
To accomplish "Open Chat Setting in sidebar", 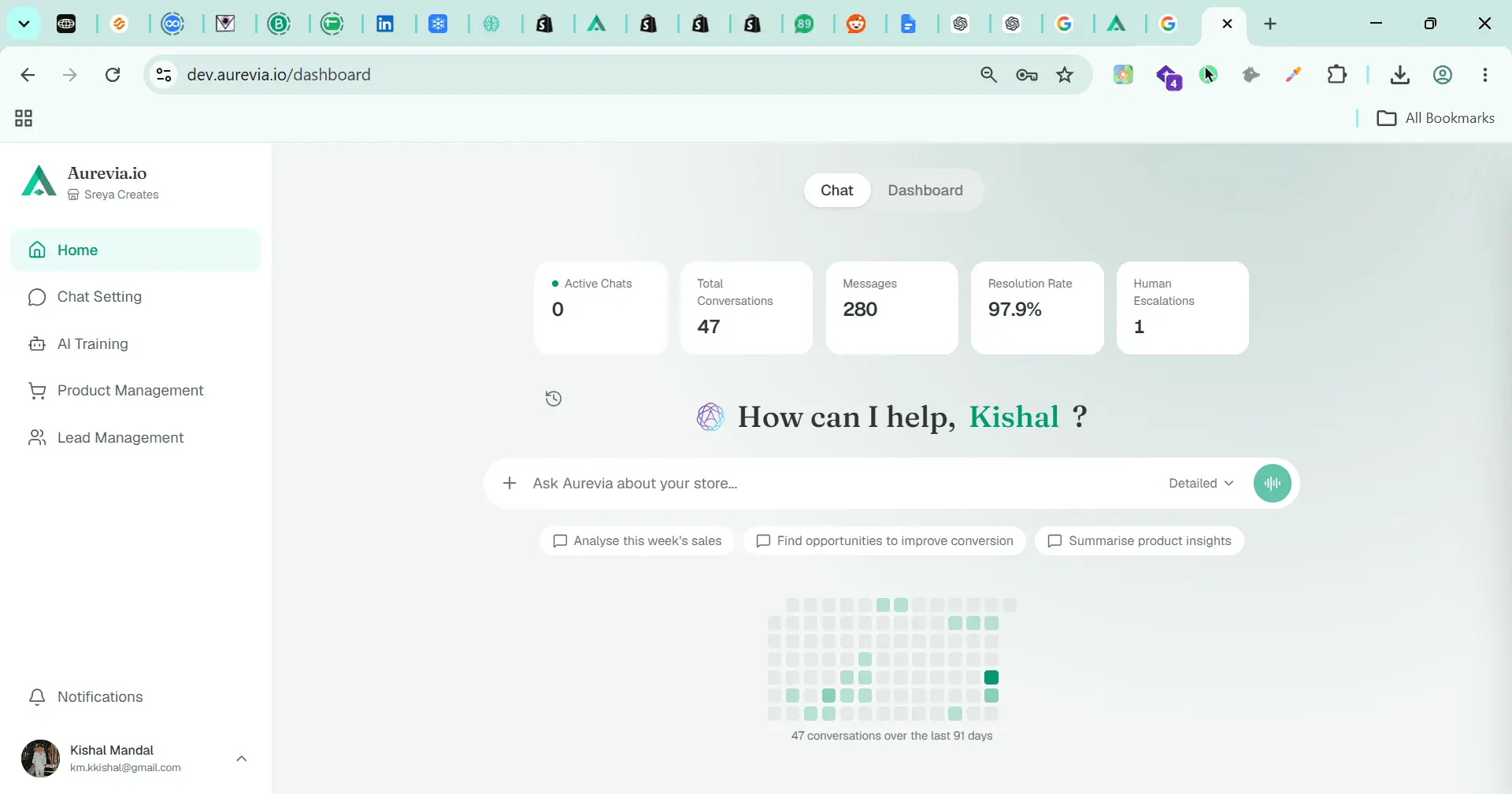I will [135, 297].
